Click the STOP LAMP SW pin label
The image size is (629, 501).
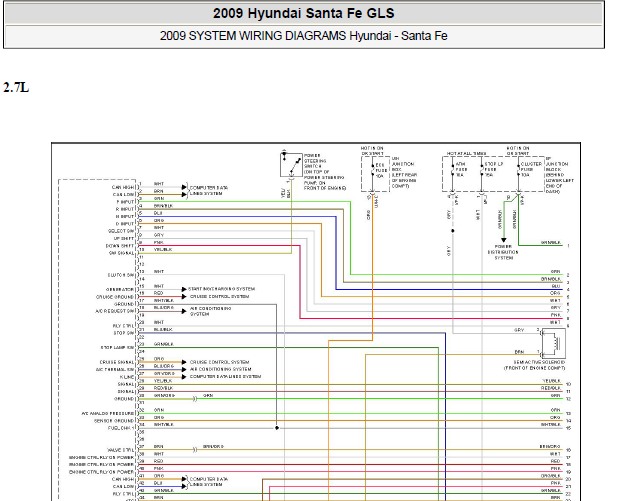118,347
